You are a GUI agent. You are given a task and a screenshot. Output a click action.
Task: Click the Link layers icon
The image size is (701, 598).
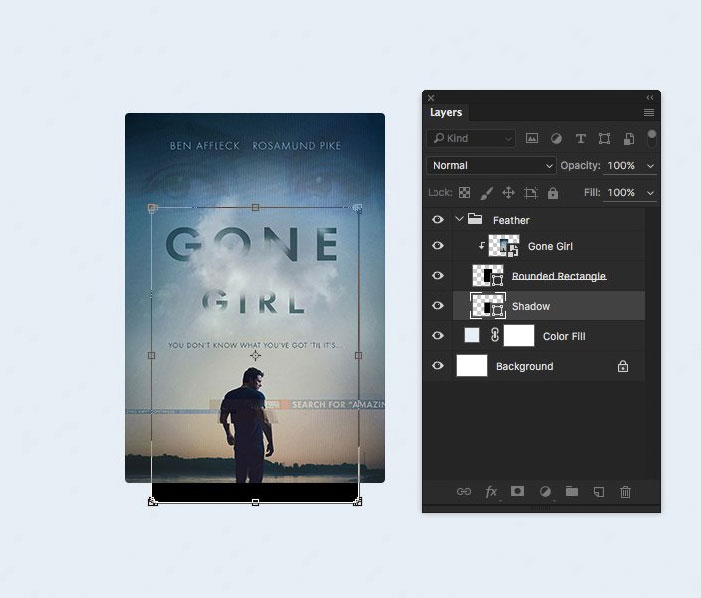pos(464,492)
